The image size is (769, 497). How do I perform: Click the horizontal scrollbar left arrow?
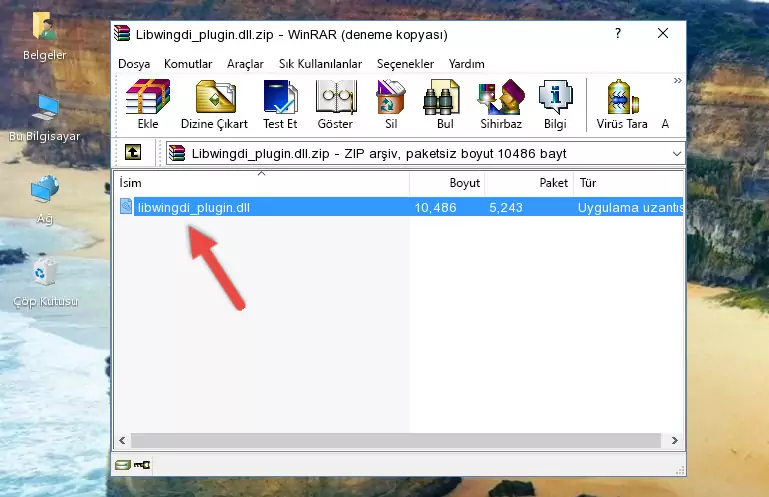click(x=122, y=440)
